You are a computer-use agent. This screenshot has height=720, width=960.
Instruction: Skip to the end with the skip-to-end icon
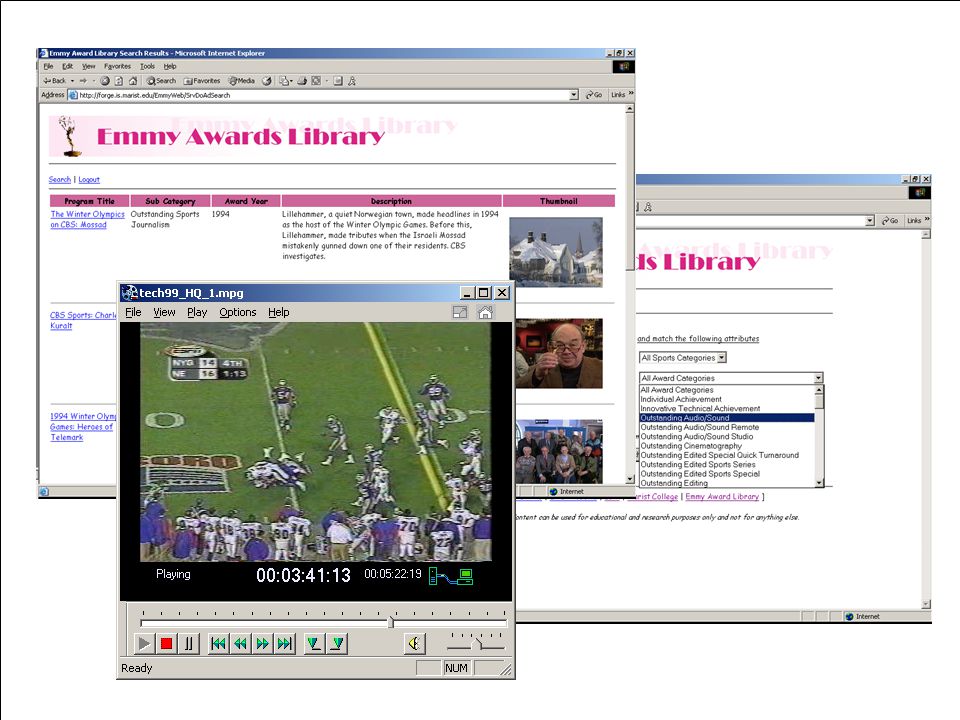[x=285, y=643]
